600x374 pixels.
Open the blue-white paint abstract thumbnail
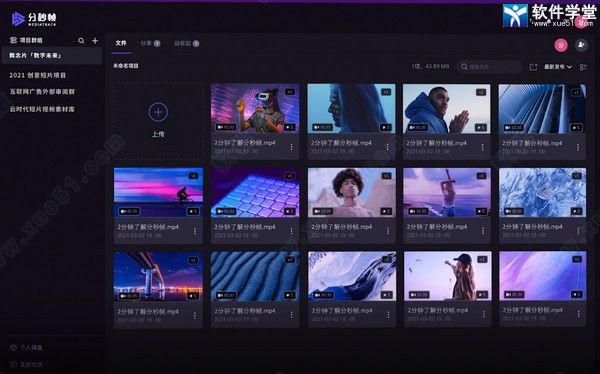352,276
